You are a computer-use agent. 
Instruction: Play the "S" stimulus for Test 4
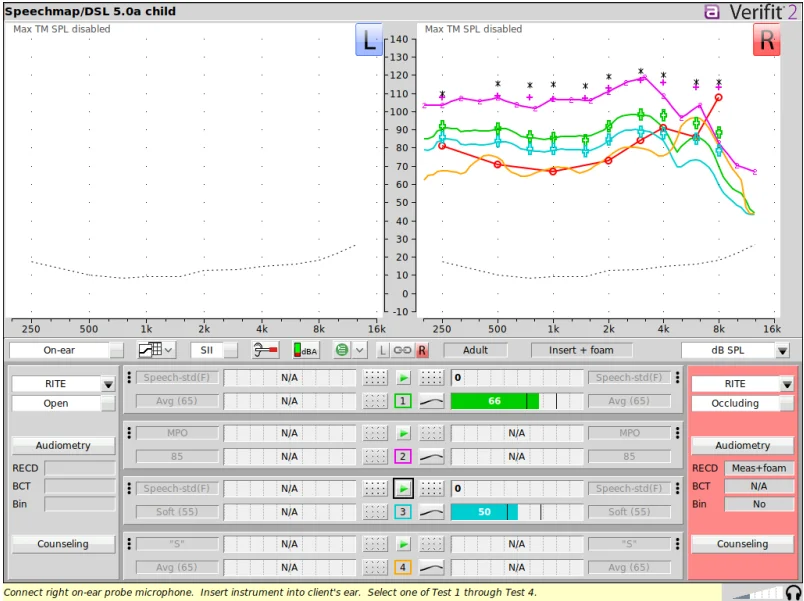tap(404, 544)
